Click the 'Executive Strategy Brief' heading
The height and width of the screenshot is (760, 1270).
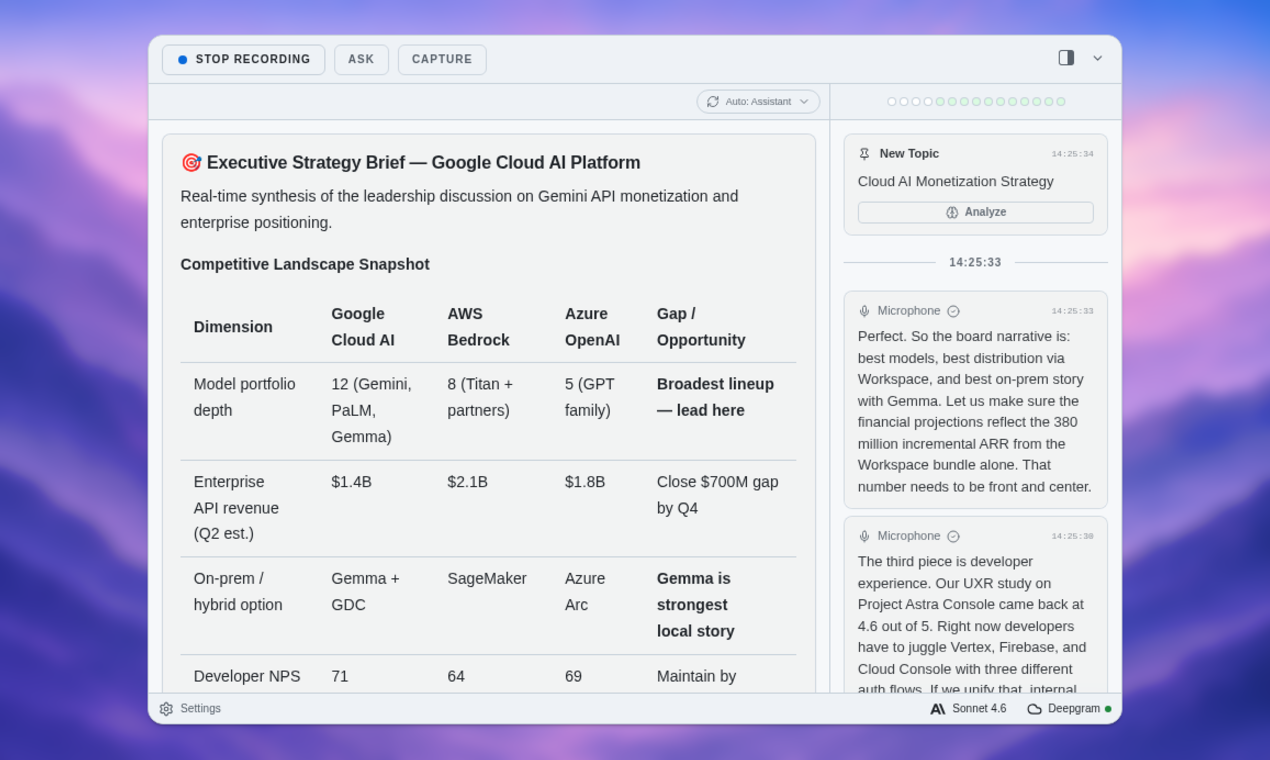pos(424,162)
